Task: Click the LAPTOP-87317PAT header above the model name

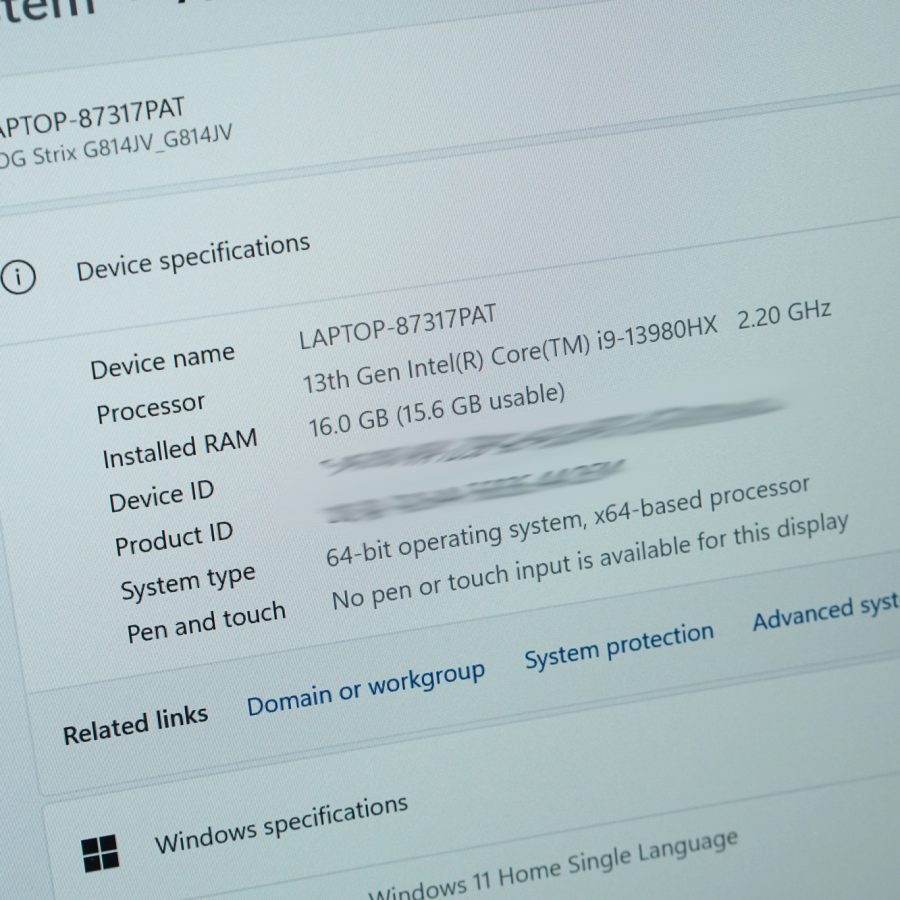Action: 92,118
